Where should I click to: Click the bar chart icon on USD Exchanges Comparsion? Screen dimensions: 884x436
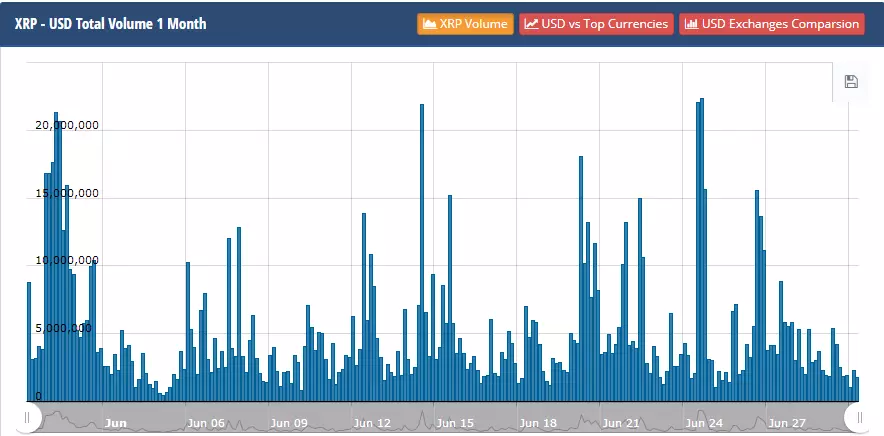coord(691,24)
